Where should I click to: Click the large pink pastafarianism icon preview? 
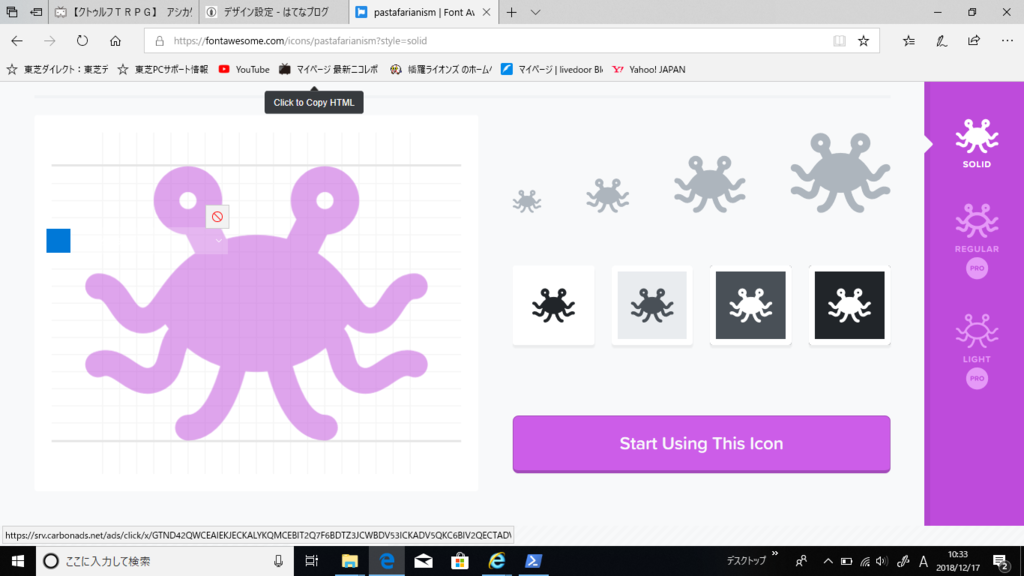[x=256, y=303]
